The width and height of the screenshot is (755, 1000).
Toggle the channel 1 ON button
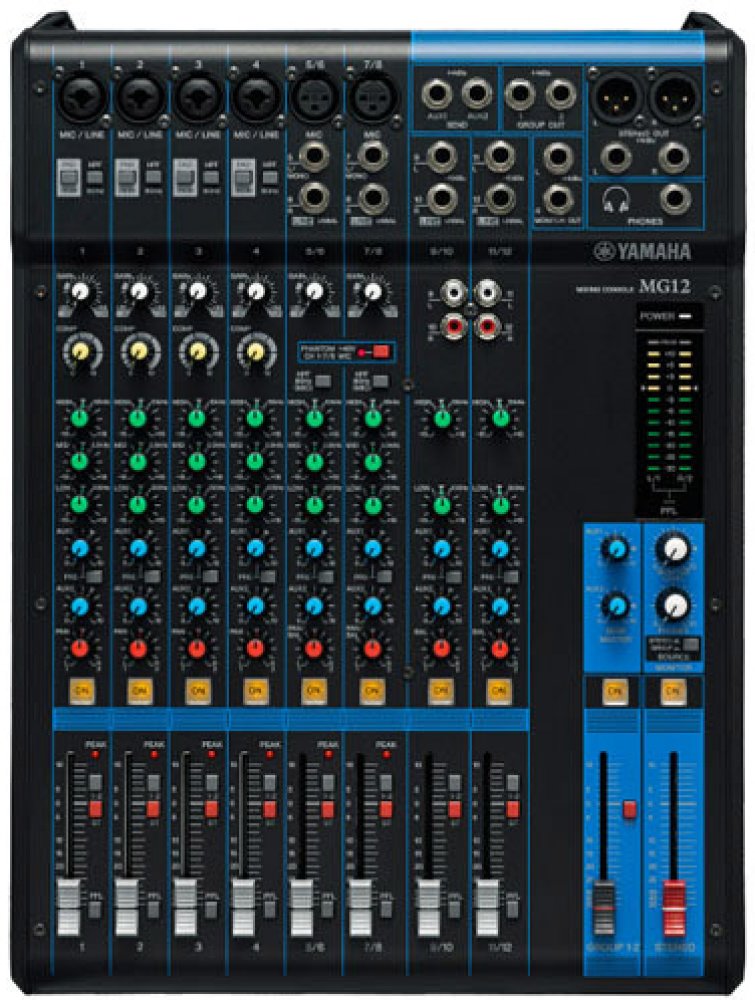coord(81,690)
